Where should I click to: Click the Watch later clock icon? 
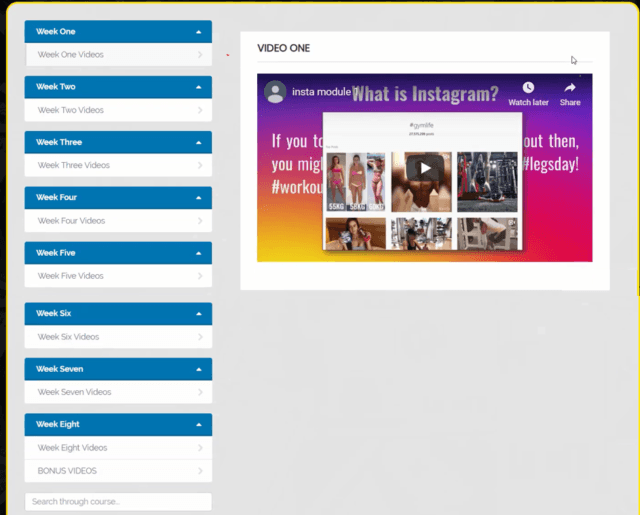pyautogui.click(x=528, y=87)
